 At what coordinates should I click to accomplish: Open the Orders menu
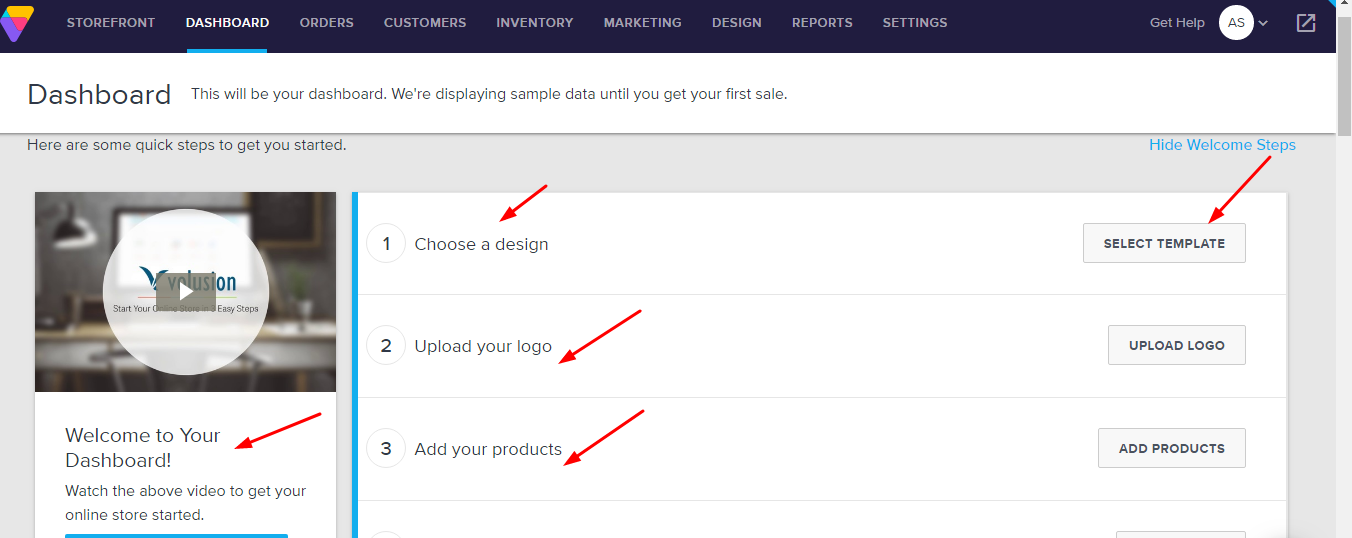(326, 23)
